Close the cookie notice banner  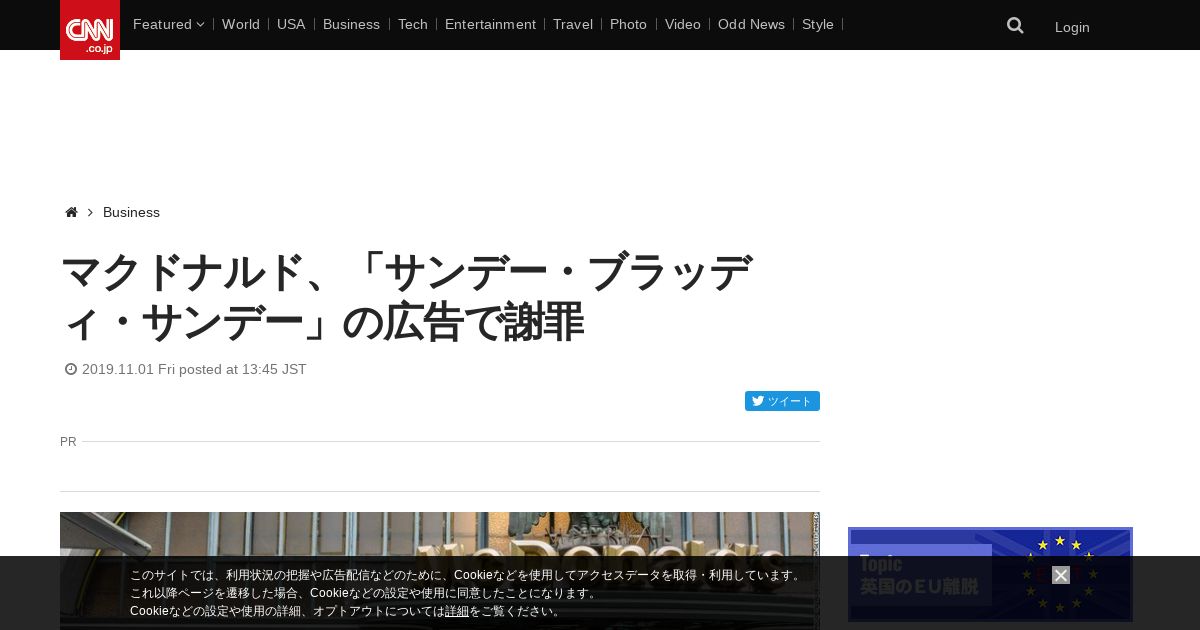point(1061,575)
